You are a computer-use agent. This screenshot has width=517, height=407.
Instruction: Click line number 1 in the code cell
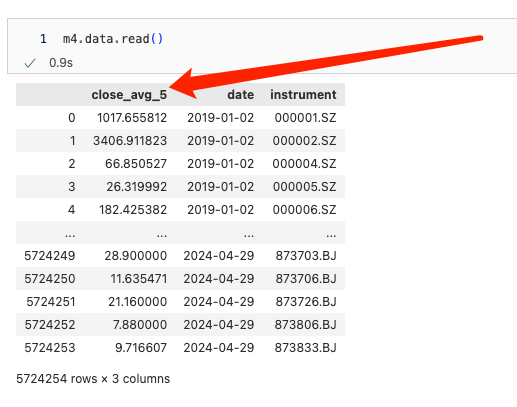[43, 39]
